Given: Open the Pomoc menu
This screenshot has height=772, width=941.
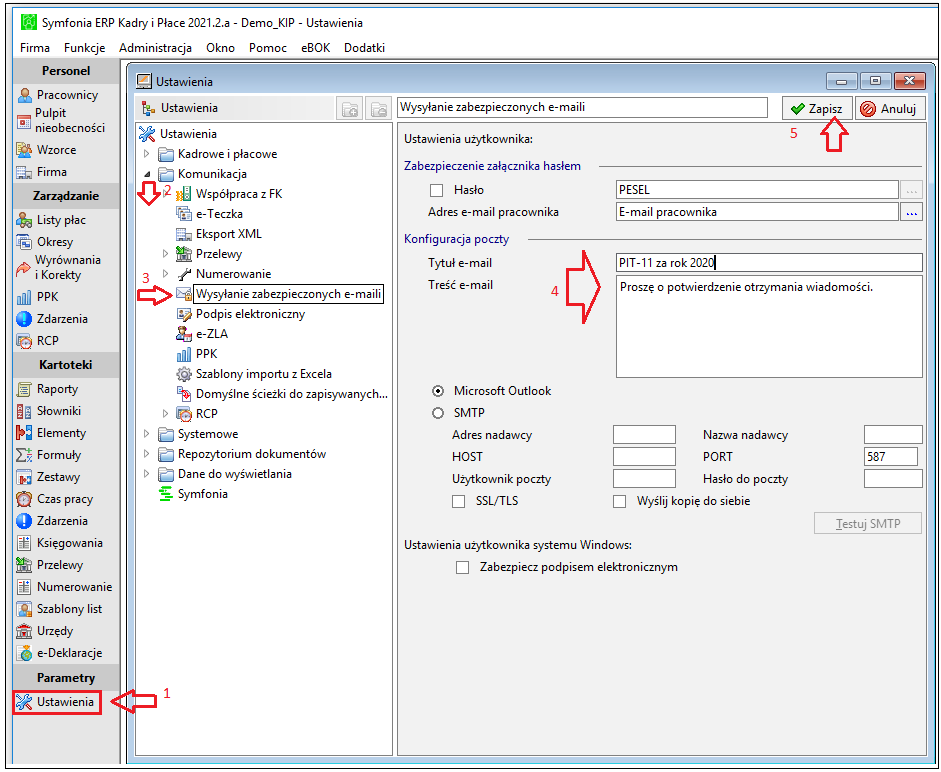Looking at the screenshot, I should tap(268, 48).
